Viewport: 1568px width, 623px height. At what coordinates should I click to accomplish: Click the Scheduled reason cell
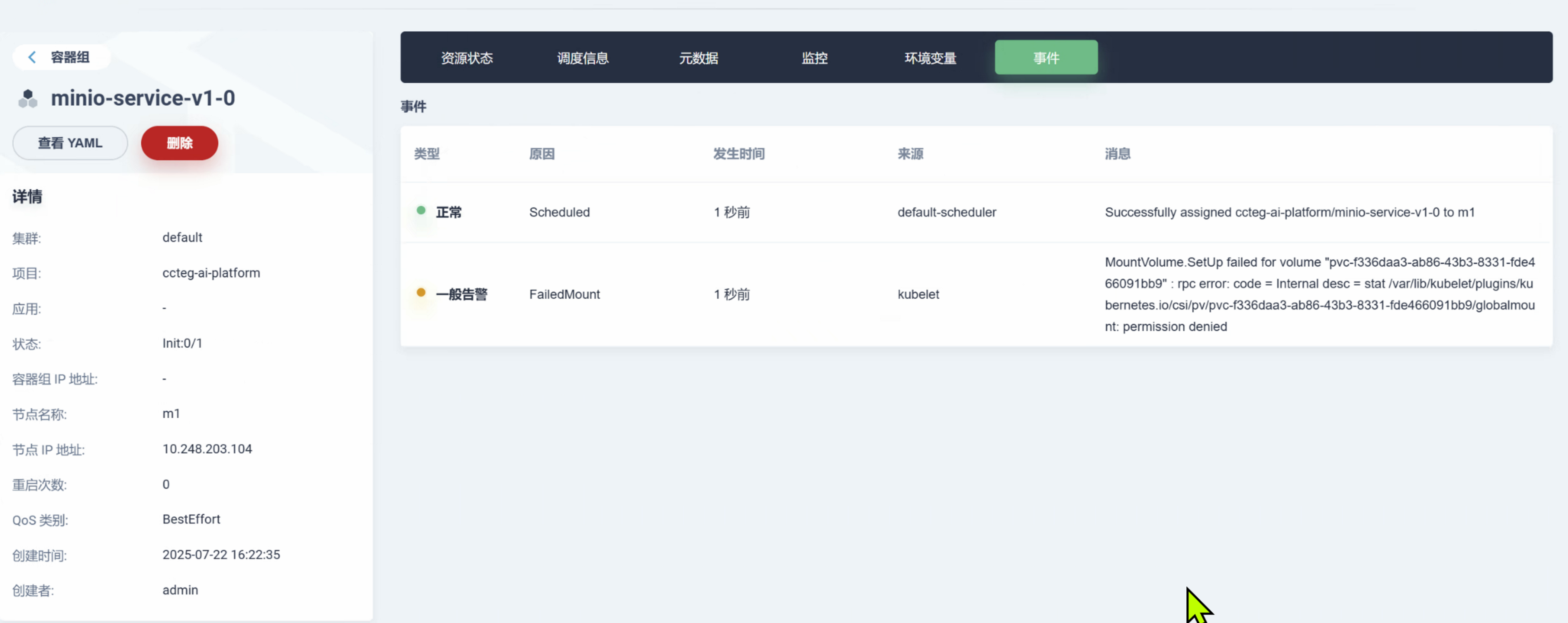point(559,213)
